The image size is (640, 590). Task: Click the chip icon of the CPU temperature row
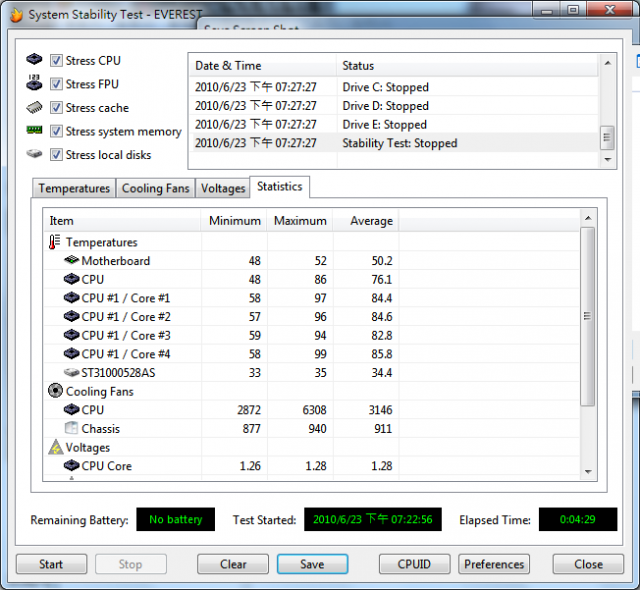[71, 279]
